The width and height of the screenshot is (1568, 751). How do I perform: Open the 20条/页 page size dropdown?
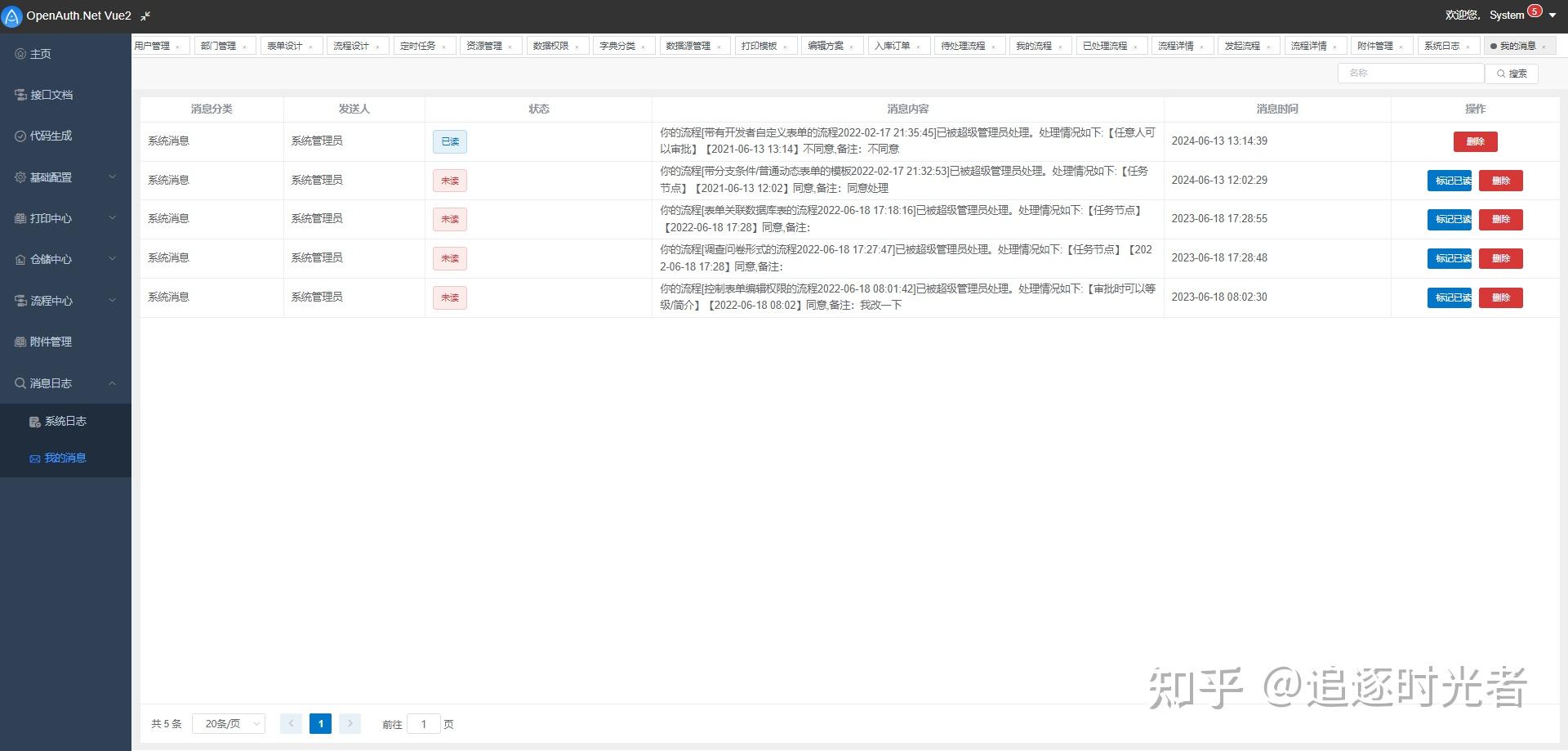[228, 723]
